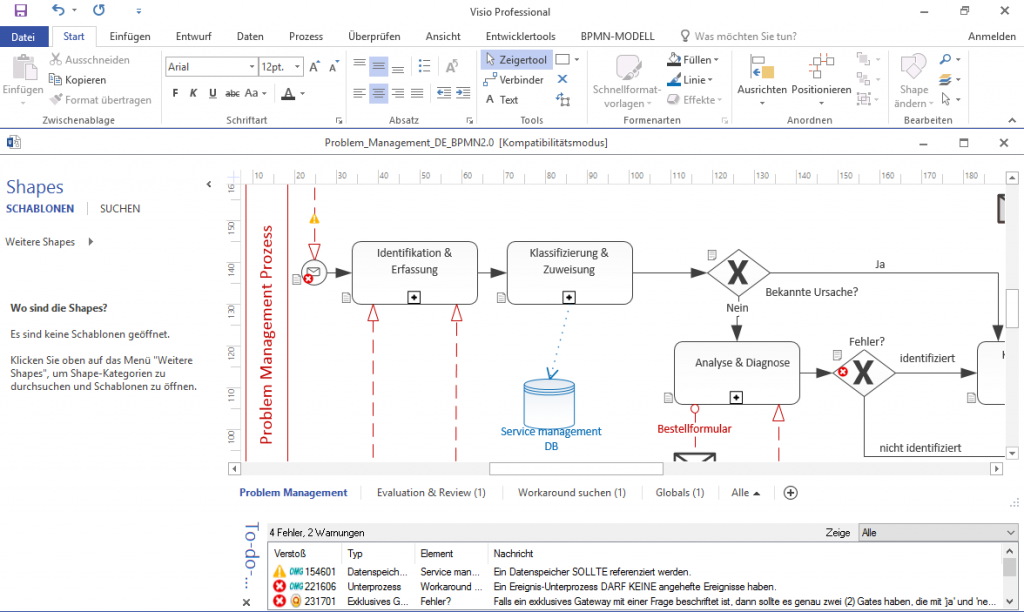1024x612 pixels.
Task: Click the red error icon for 221606
Action: pos(280,587)
